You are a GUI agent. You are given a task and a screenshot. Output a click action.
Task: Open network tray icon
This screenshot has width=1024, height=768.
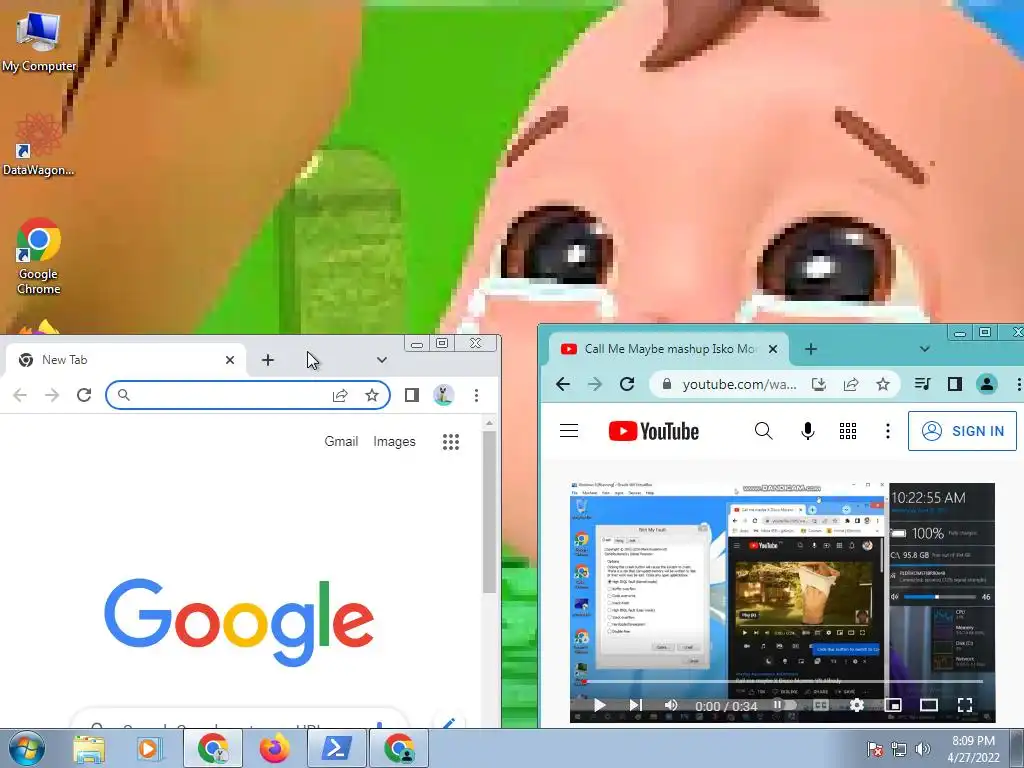coord(899,749)
